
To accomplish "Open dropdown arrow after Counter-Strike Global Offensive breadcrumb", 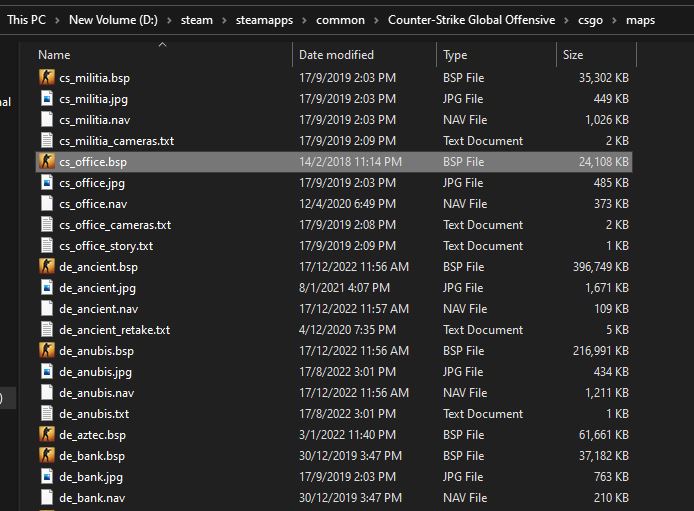I will (x=566, y=20).
